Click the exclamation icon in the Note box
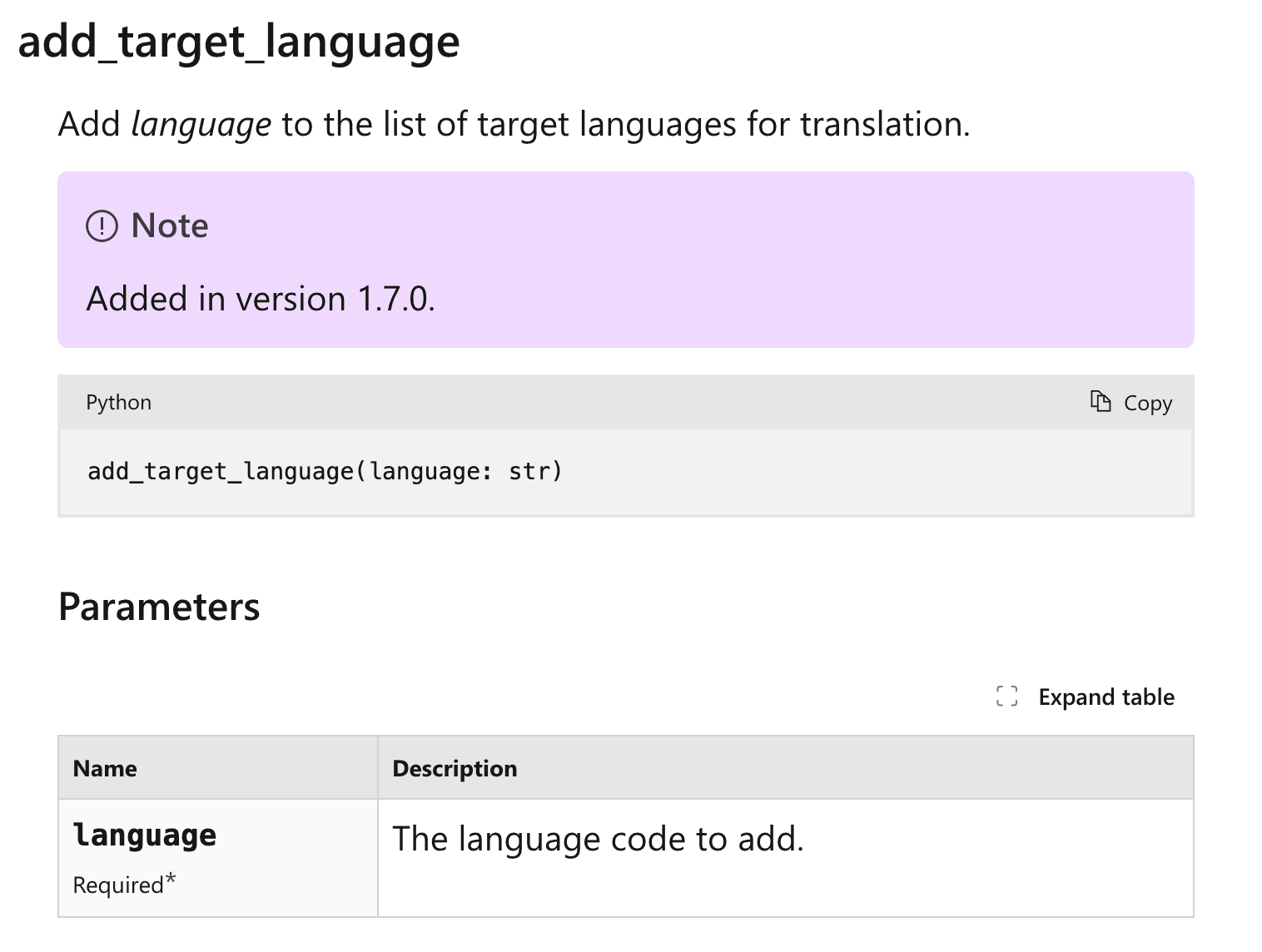Viewport: 1262px width, 952px height. (x=102, y=226)
